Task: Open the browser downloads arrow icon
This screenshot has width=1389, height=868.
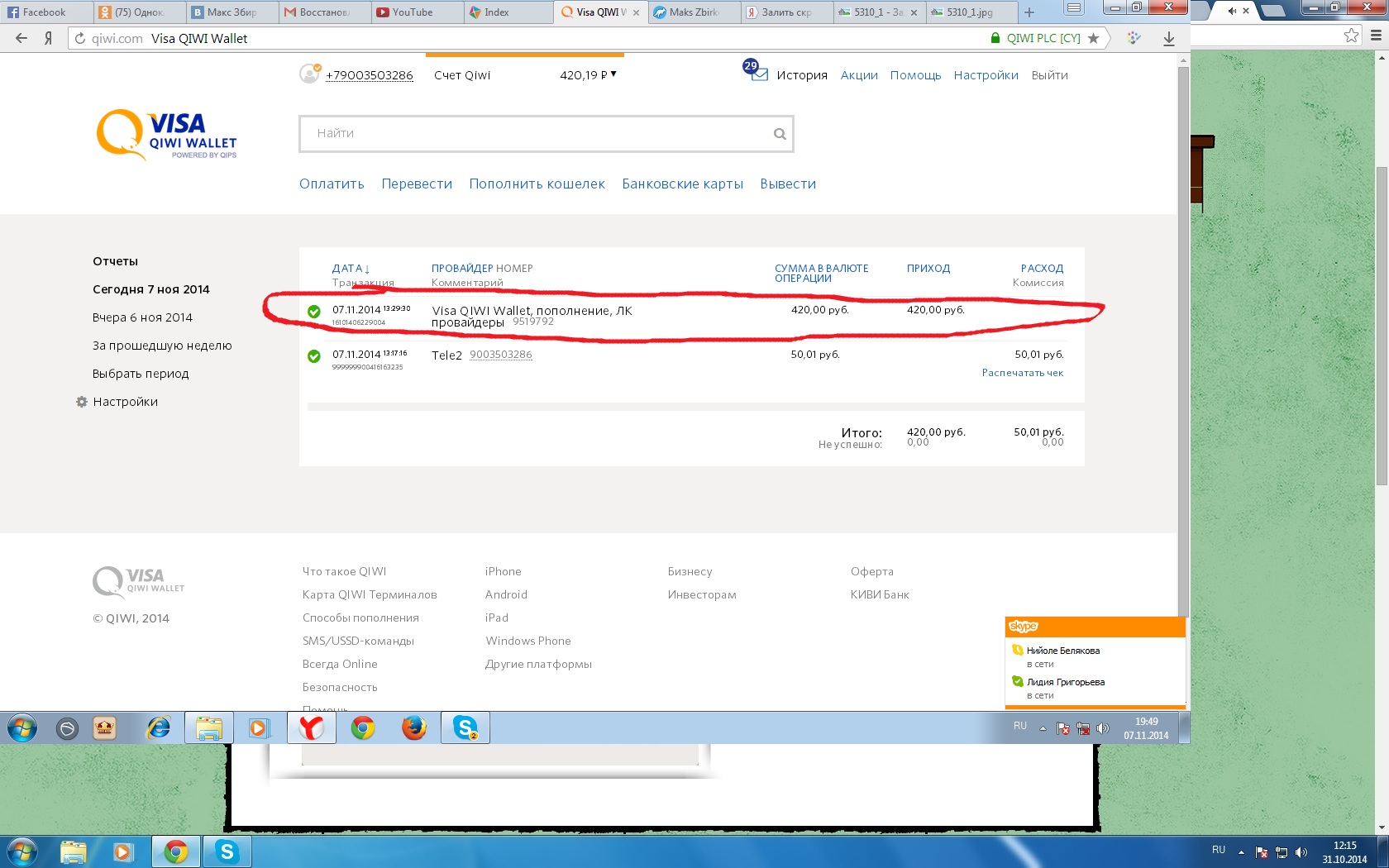Action: 1169,38
